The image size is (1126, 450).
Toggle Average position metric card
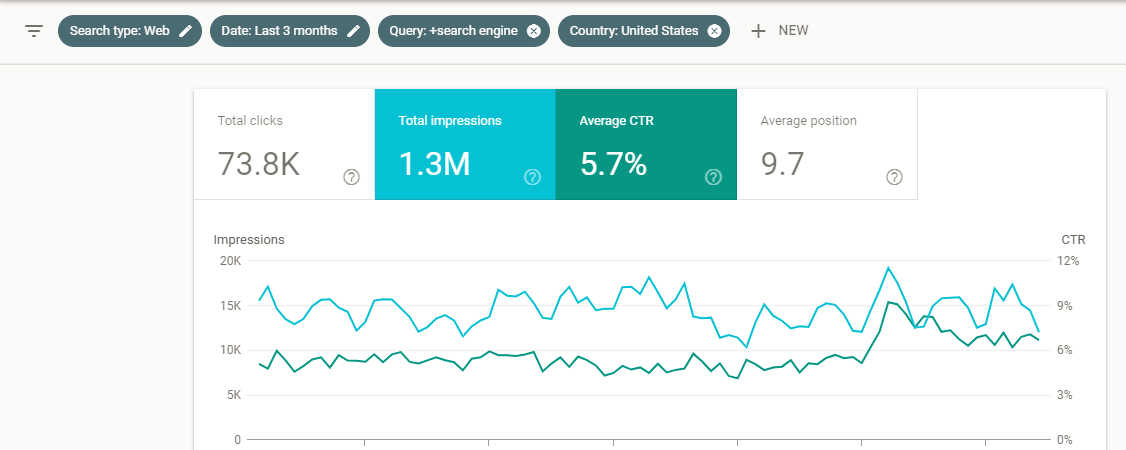coord(827,144)
